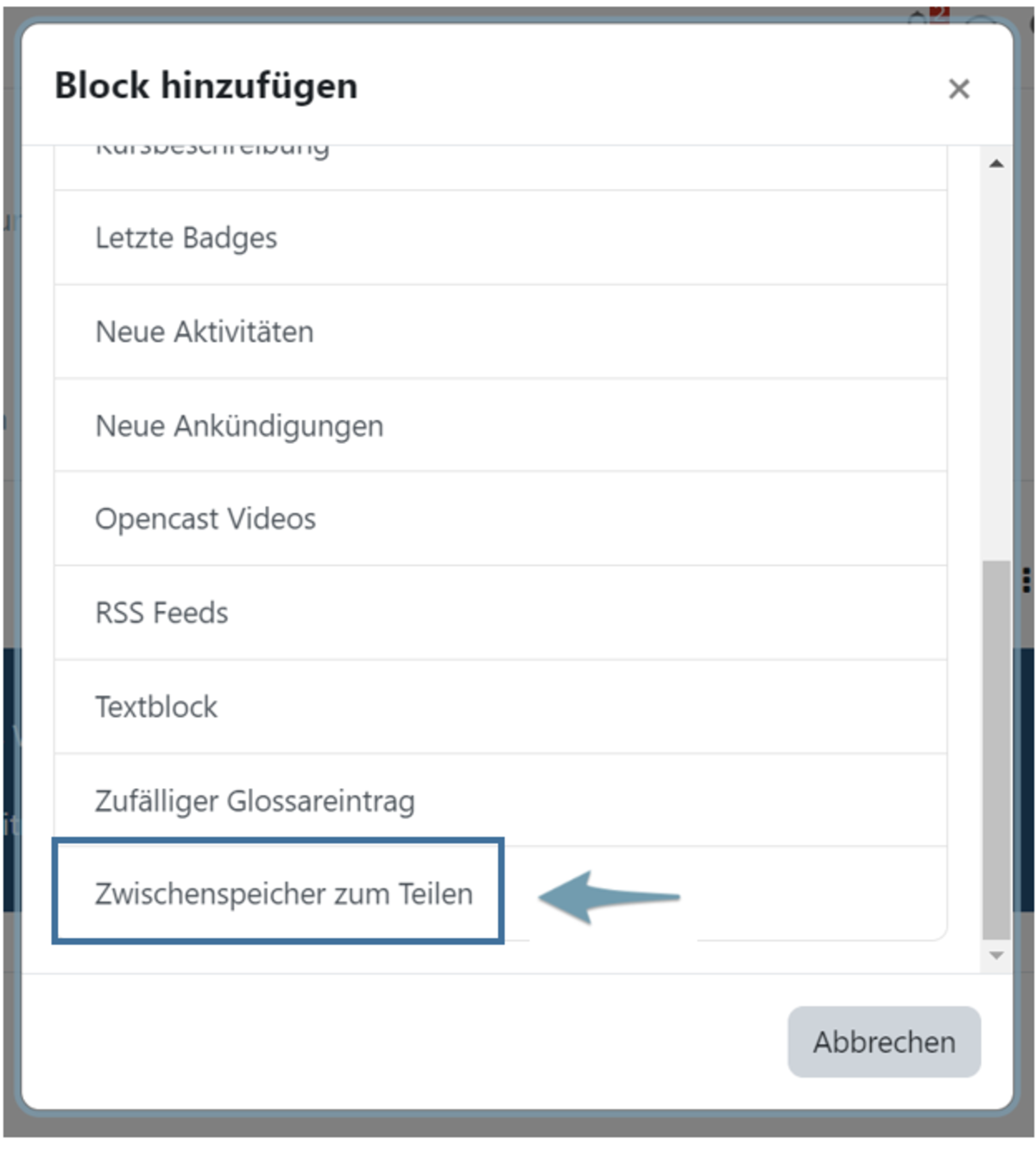Viewport: 1036px width, 1149px height.
Task: Click the scrollbar down arrow
Action: coord(996,956)
